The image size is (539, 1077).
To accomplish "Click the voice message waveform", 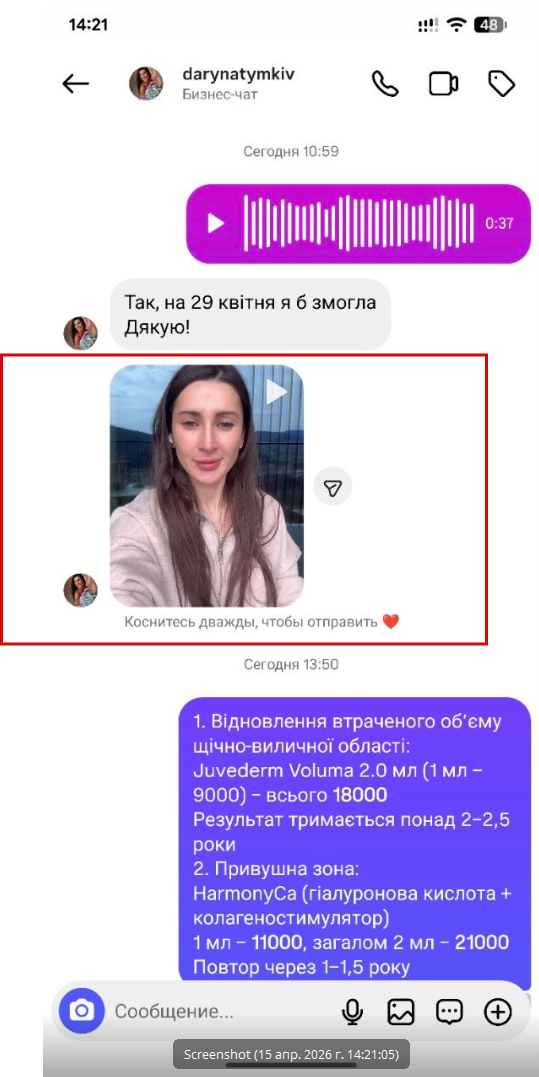I will 358,223.
